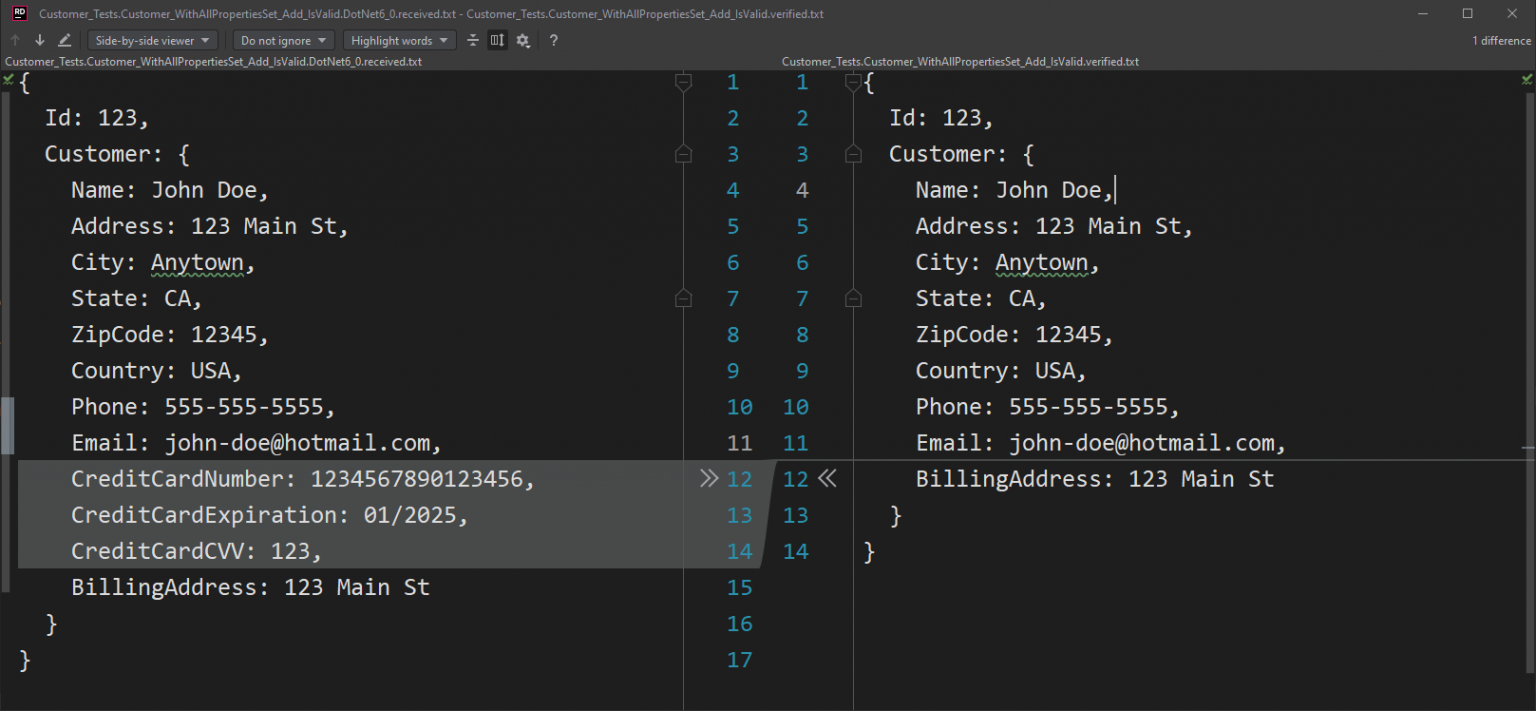Image resolution: width=1536 pixels, height=711 pixels.
Task: Click green checkmark above the left pane
Action: click(x=7, y=78)
